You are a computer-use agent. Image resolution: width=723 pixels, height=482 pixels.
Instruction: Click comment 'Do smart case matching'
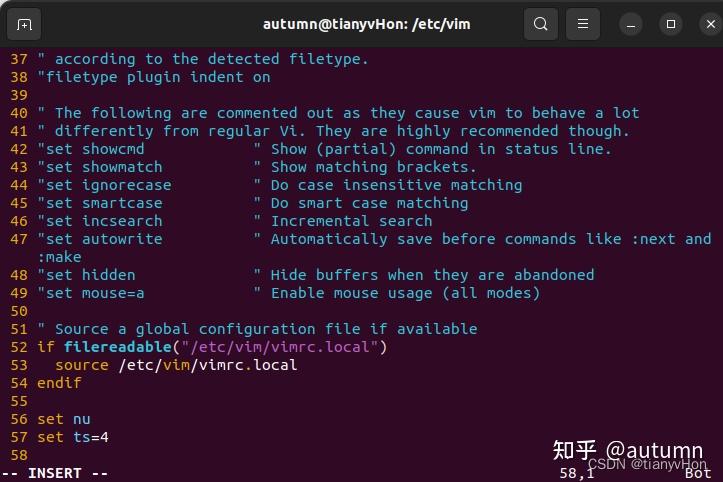pos(369,203)
